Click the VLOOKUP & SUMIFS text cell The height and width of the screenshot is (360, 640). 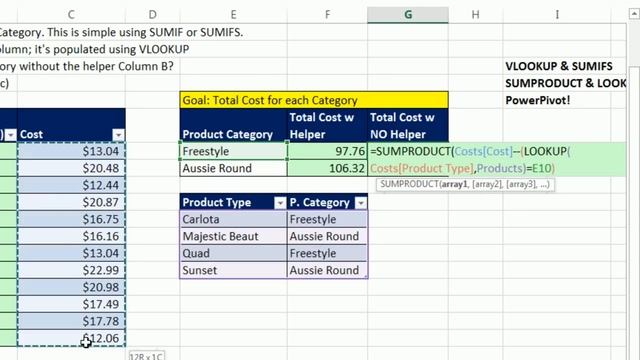pyautogui.click(x=558, y=66)
